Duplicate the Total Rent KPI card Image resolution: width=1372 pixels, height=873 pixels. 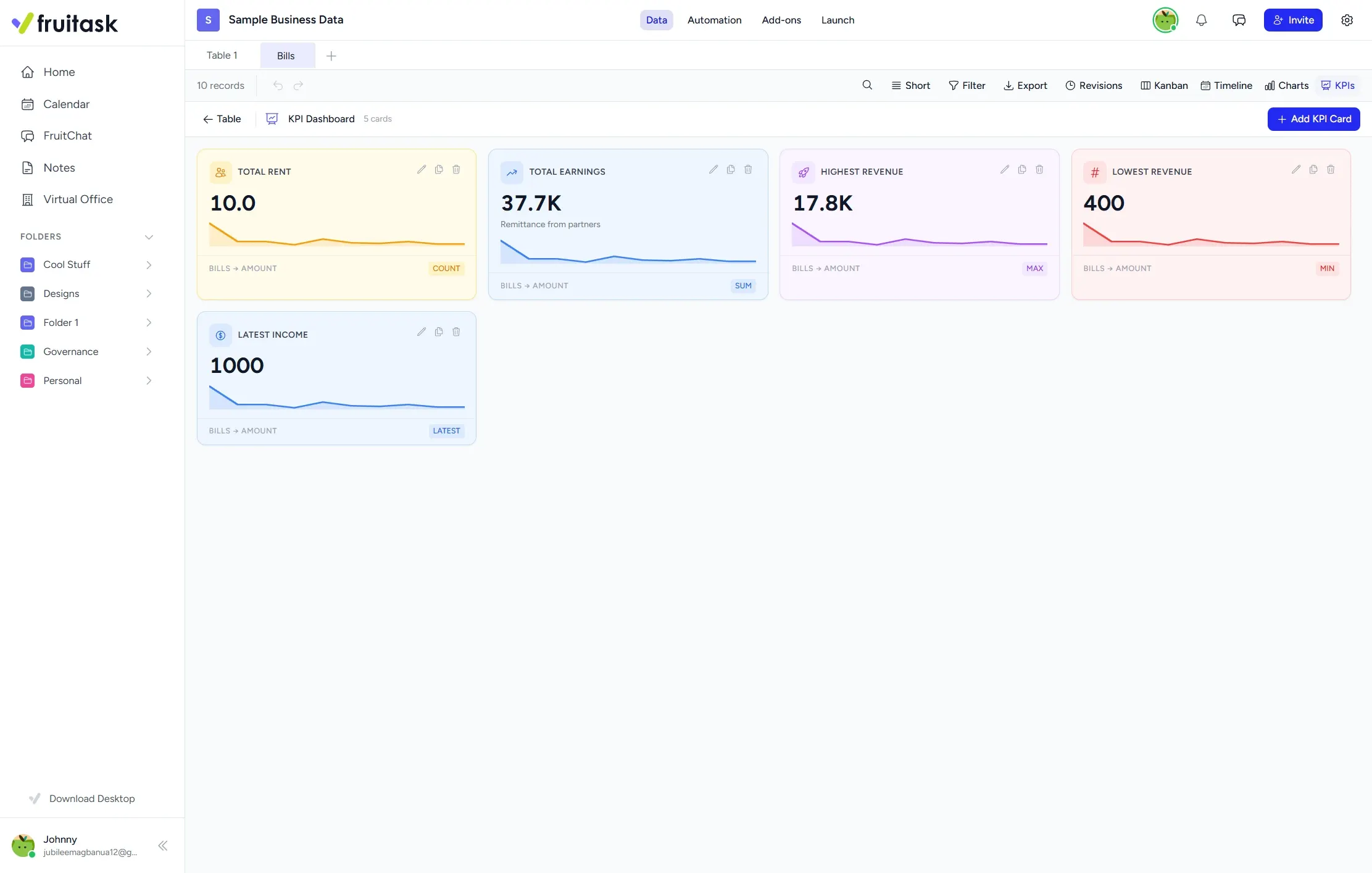[439, 169]
